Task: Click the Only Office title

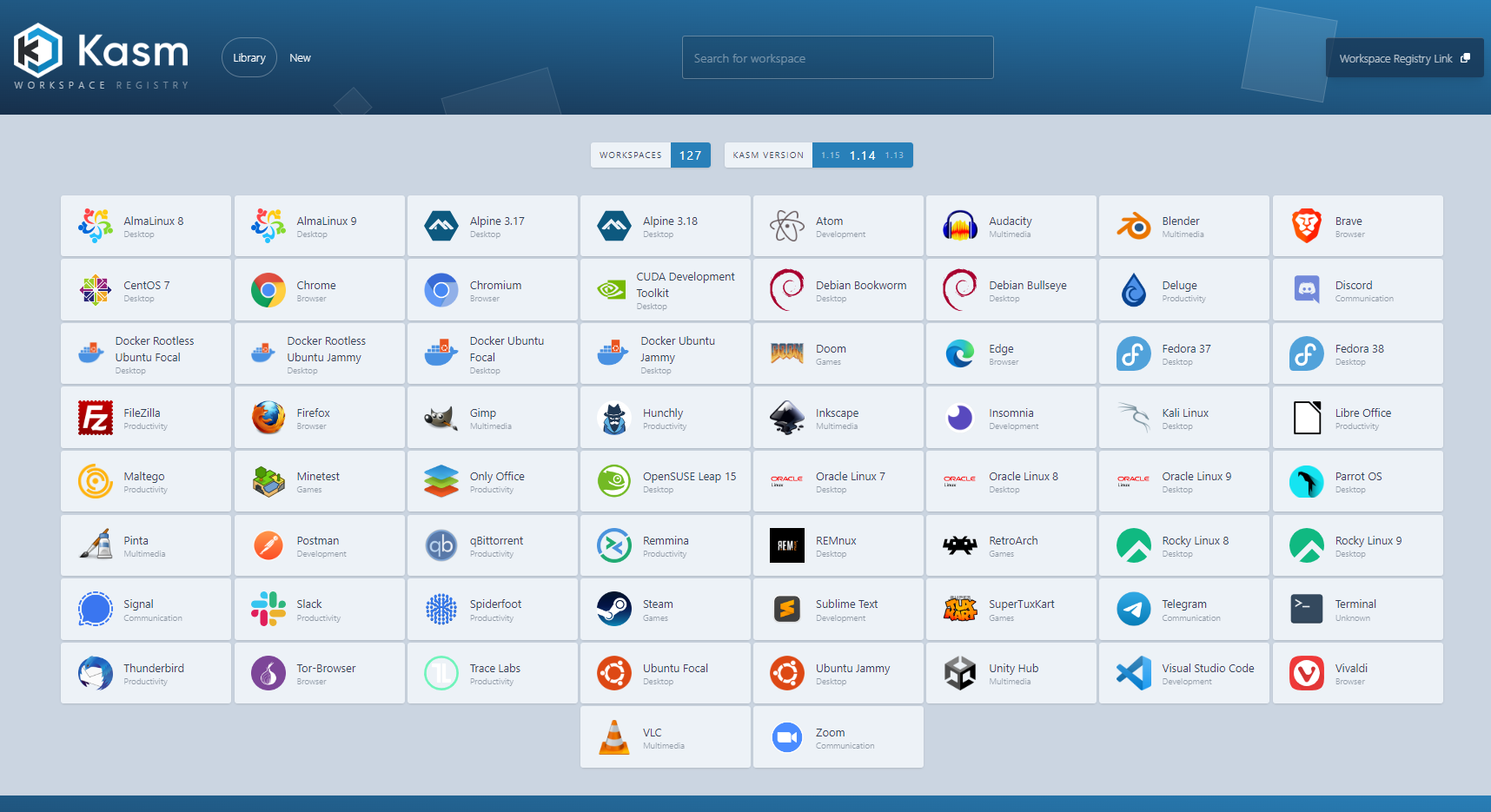Action: tap(497, 476)
